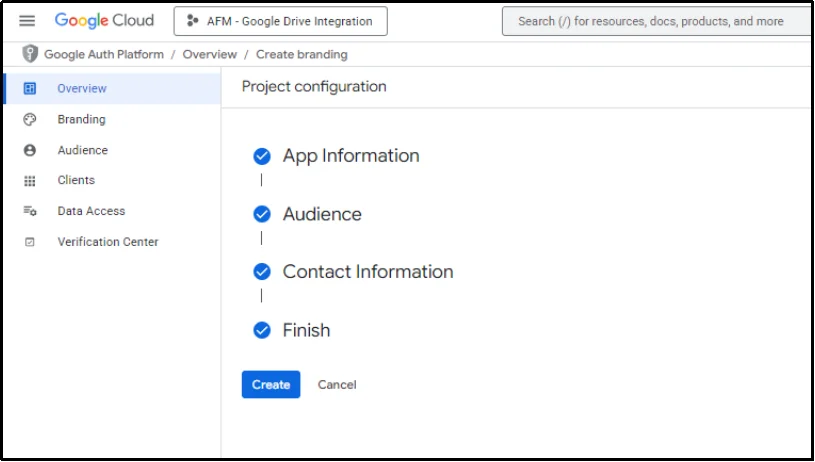
Task: Go to Overview breadcrumb link
Action: pos(209,55)
